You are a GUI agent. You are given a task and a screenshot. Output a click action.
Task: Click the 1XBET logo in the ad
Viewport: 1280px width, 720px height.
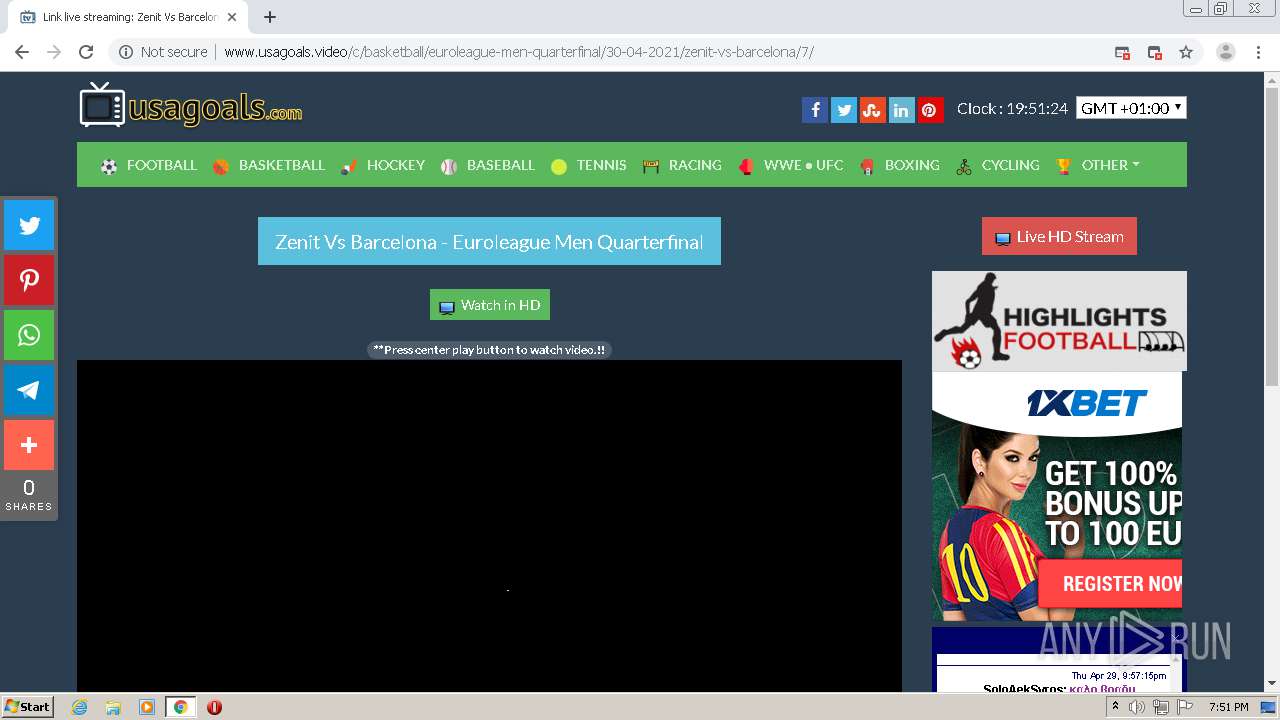[x=1086, y=403]
